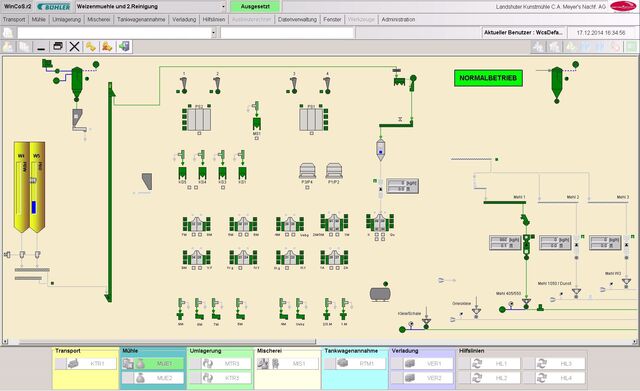Open the empty combo box dropdown arrow
Image resolution: width=640 pixels, height=391 pixels.
213,33
